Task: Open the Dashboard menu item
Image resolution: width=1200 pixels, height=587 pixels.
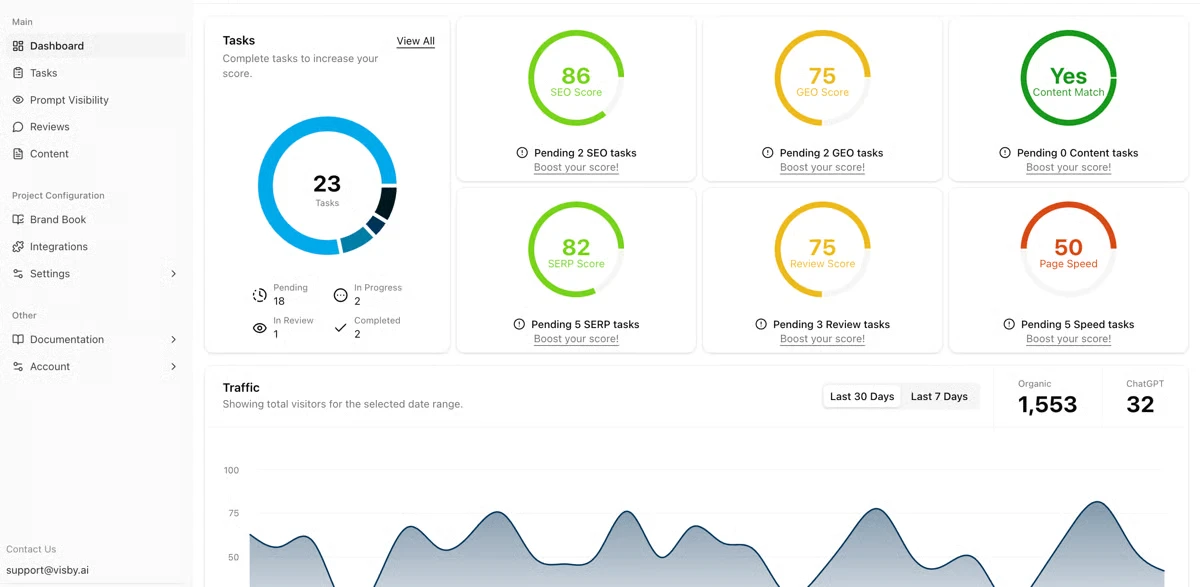Action: (96, 46)
